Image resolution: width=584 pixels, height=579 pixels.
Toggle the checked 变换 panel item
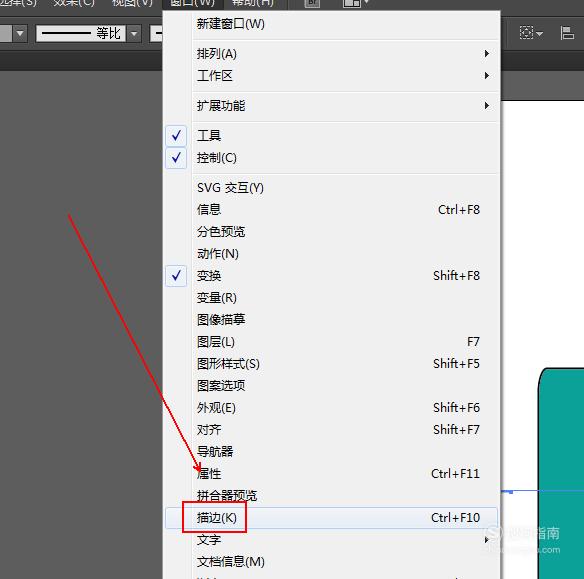[x=331, y=276]
